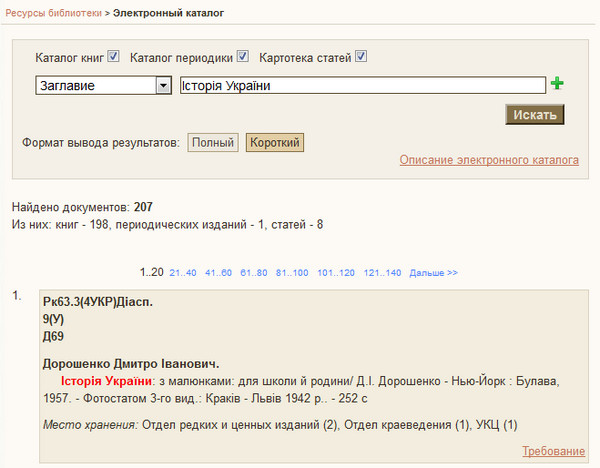The image size is (600, 468).
Task: Open the Описание электронного каталога link
Action: (489, 160)
